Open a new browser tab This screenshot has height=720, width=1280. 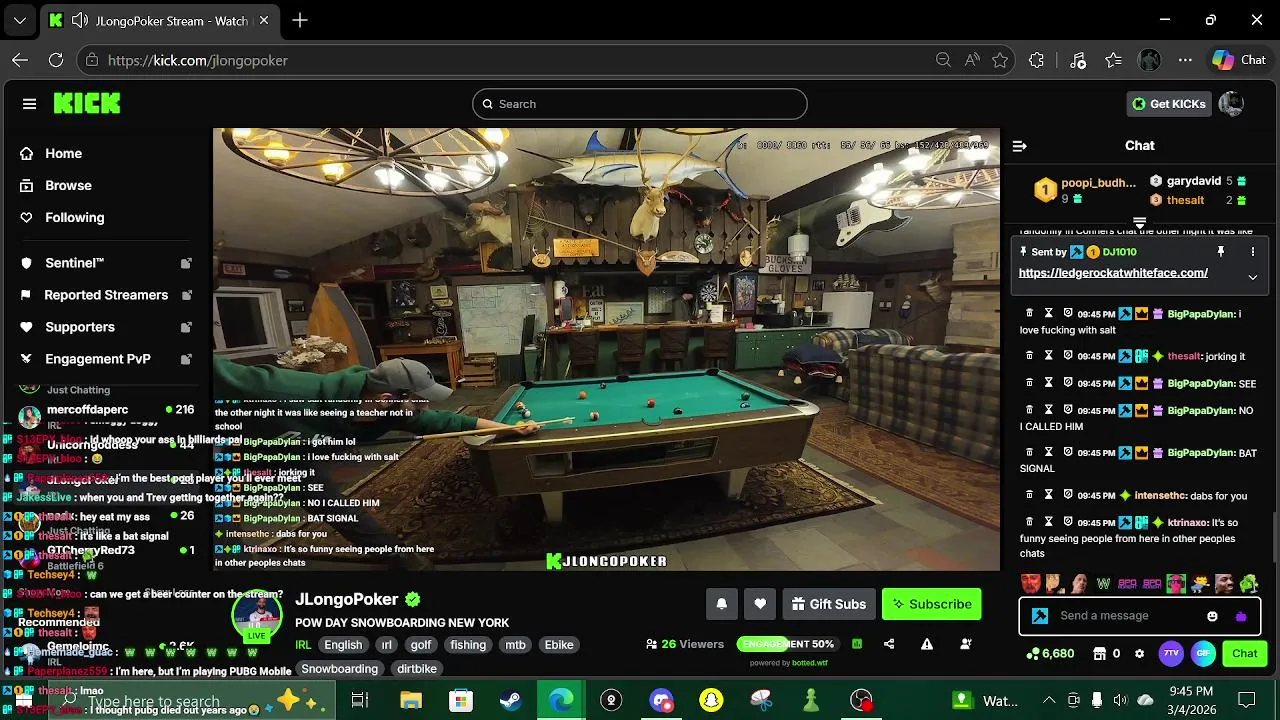[x=300, y=20]
